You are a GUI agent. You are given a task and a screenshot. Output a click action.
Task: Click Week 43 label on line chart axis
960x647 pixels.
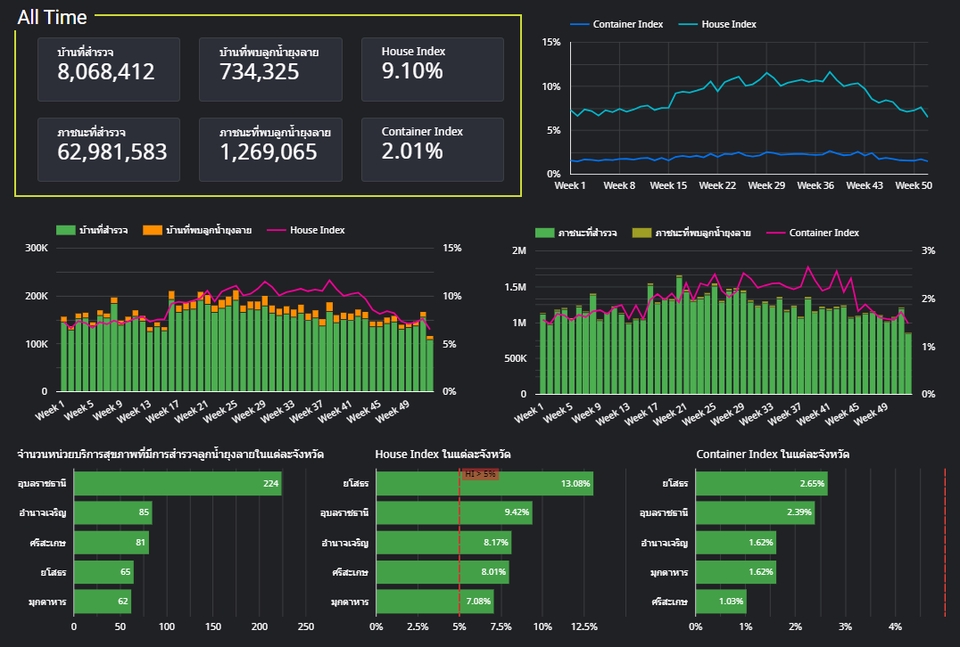[864, 185]
